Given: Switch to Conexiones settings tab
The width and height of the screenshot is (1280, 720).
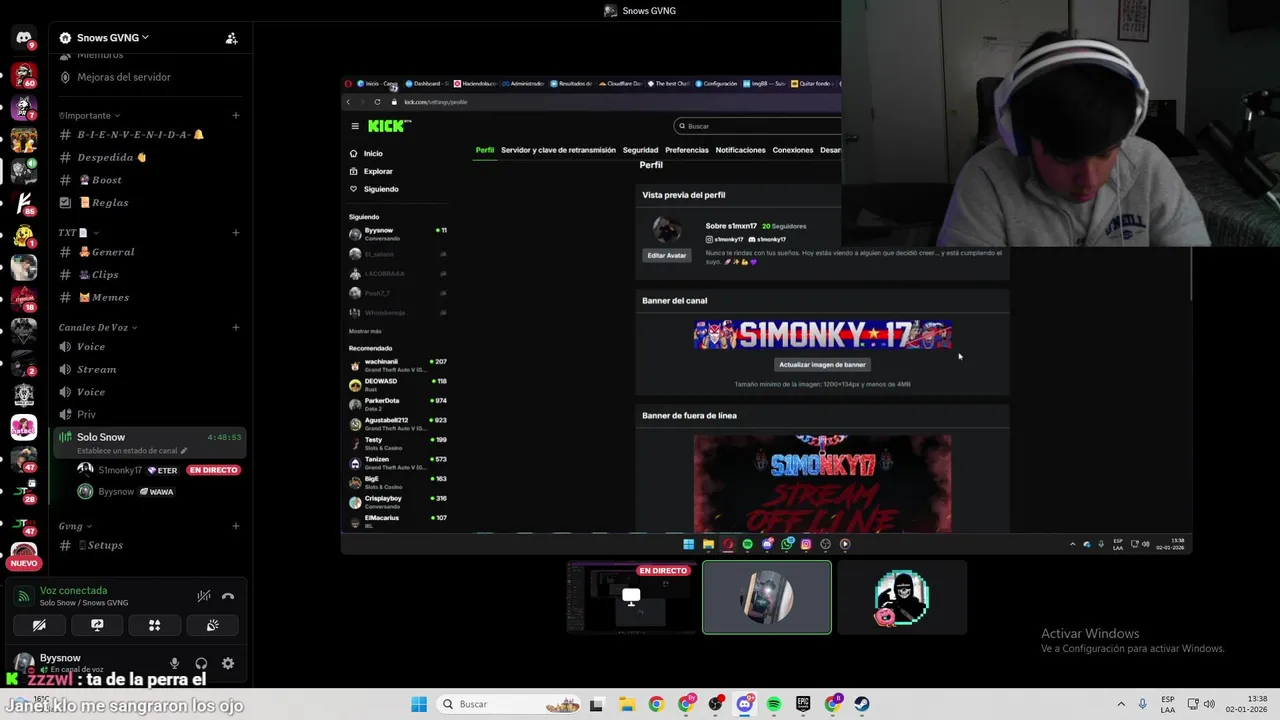Looking at the screenshot, I should coord(793,150).
